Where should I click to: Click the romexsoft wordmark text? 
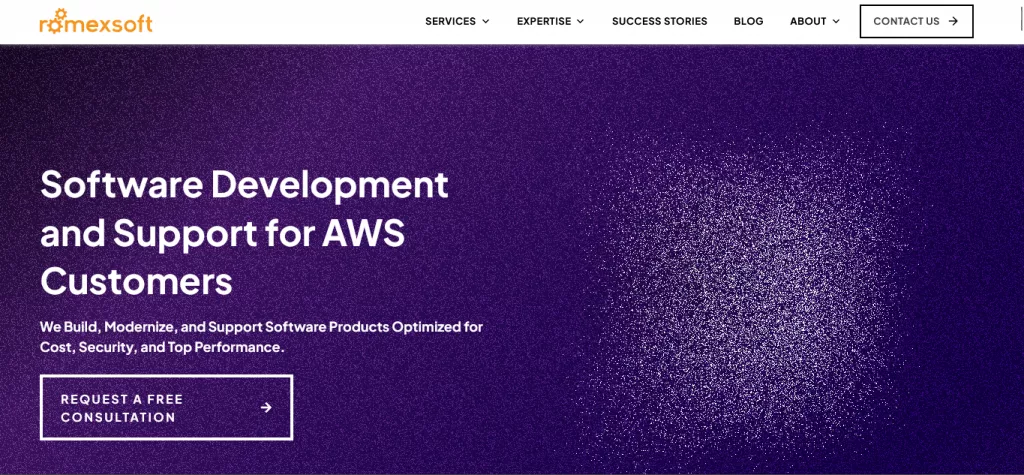pyautogui.click(x=95, y=24)
